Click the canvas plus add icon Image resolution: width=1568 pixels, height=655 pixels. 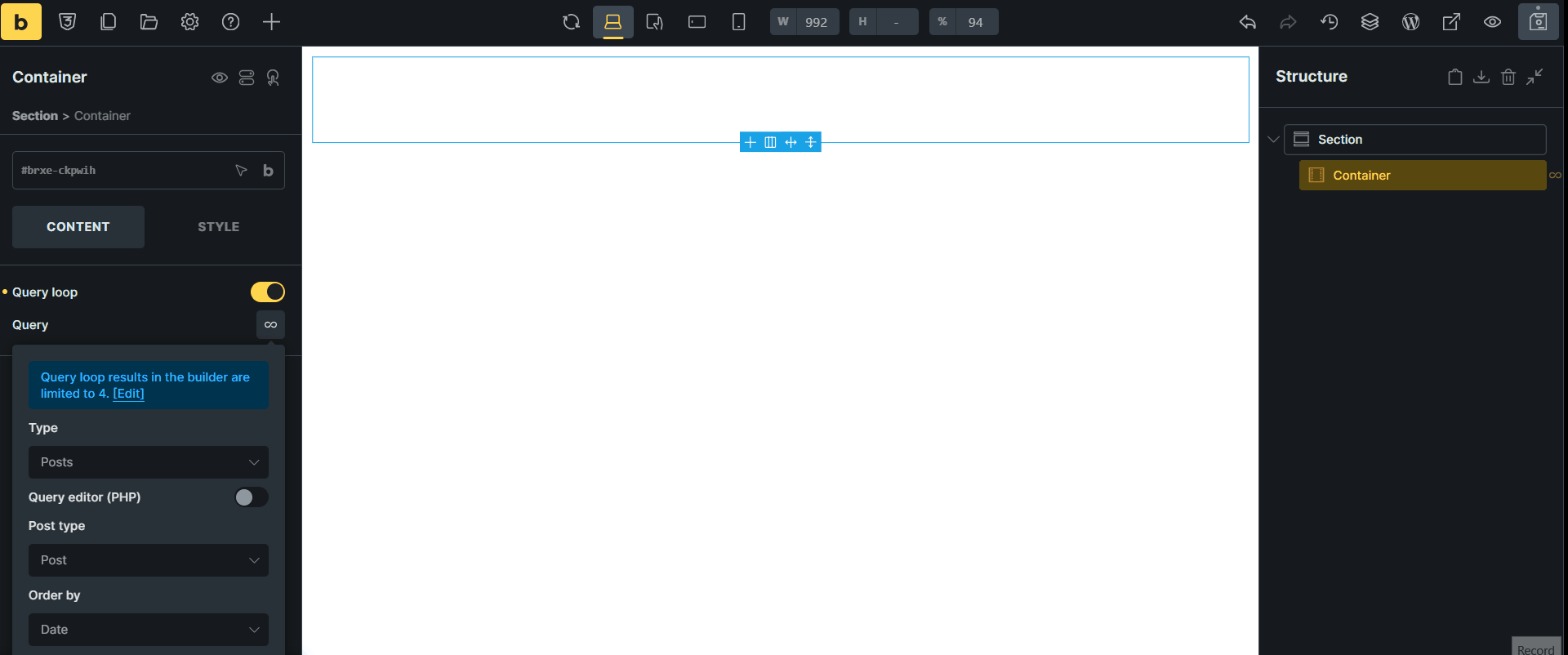coord(750,142)
